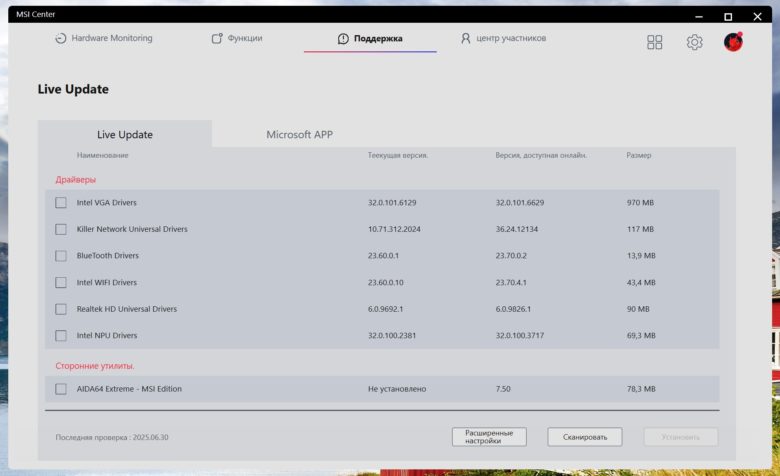The width and height of the screenshot is (780, 476).
Task: Tick the Intel VGA Drivers checkbox
Action: tap(61, 202)
